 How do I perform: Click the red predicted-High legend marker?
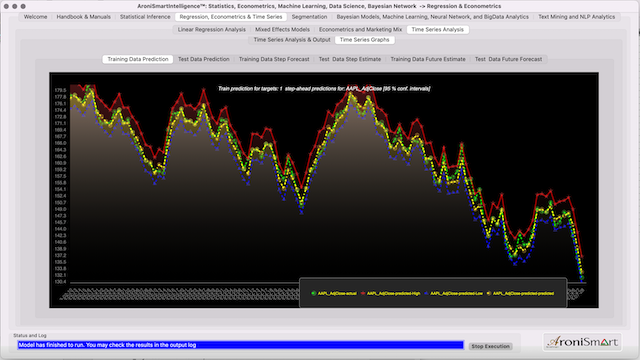pyautogui.click(x=363, y=293)
